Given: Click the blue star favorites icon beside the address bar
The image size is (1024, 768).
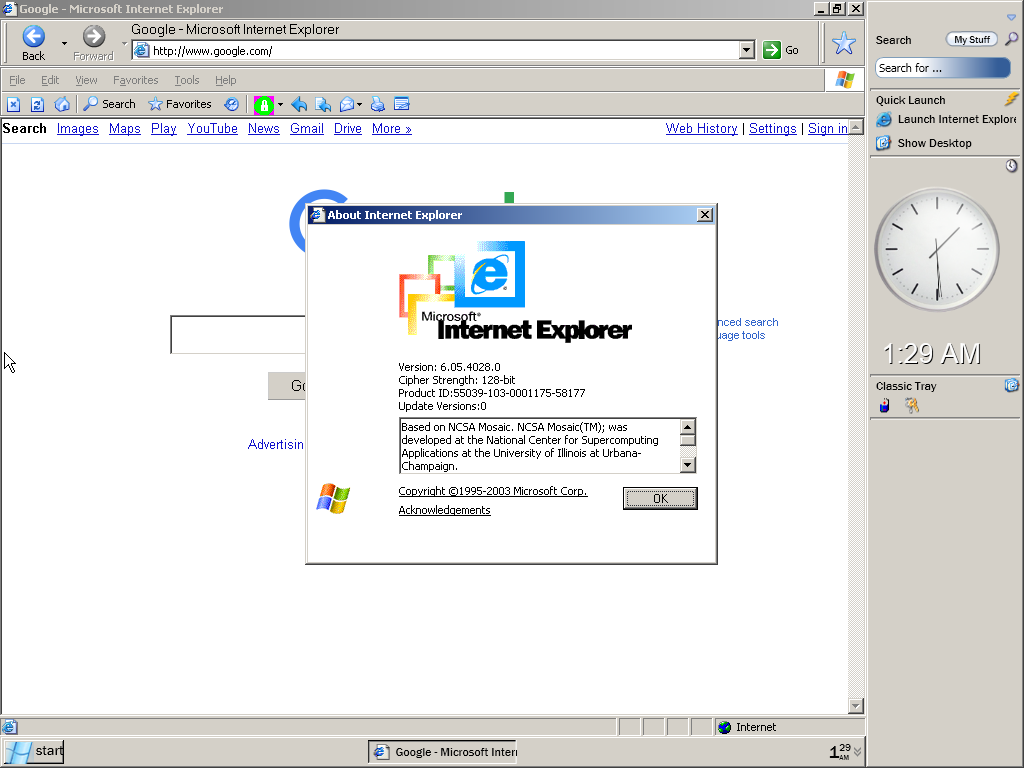Looking at the screenshot, I should click(844, 44).
